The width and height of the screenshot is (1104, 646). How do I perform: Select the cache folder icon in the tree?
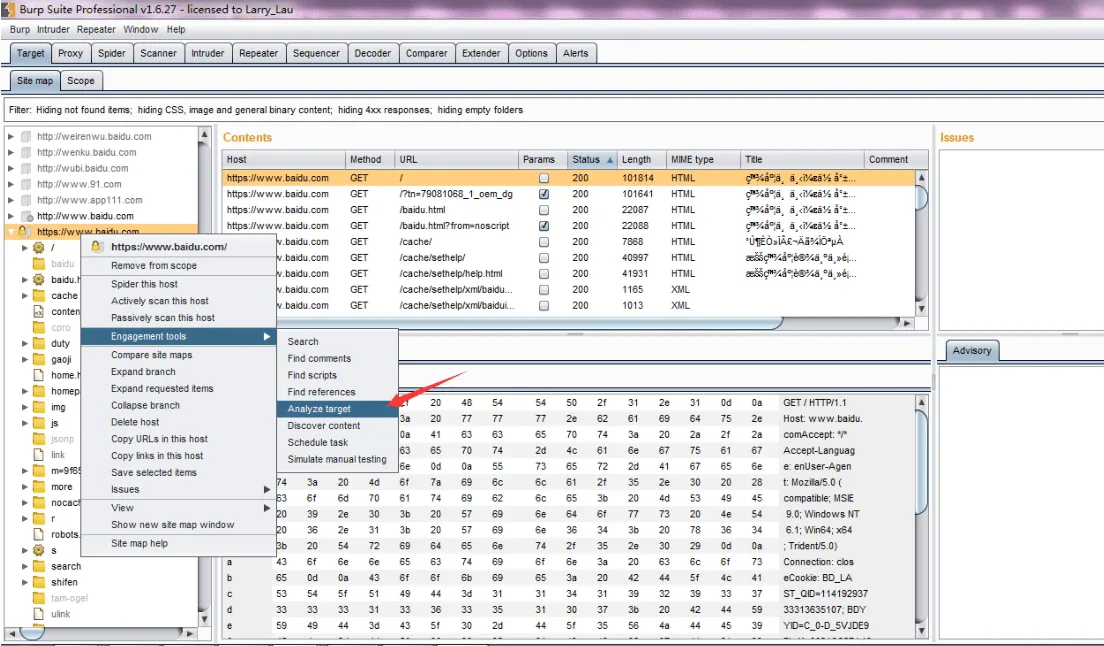(x=39, y=296)
